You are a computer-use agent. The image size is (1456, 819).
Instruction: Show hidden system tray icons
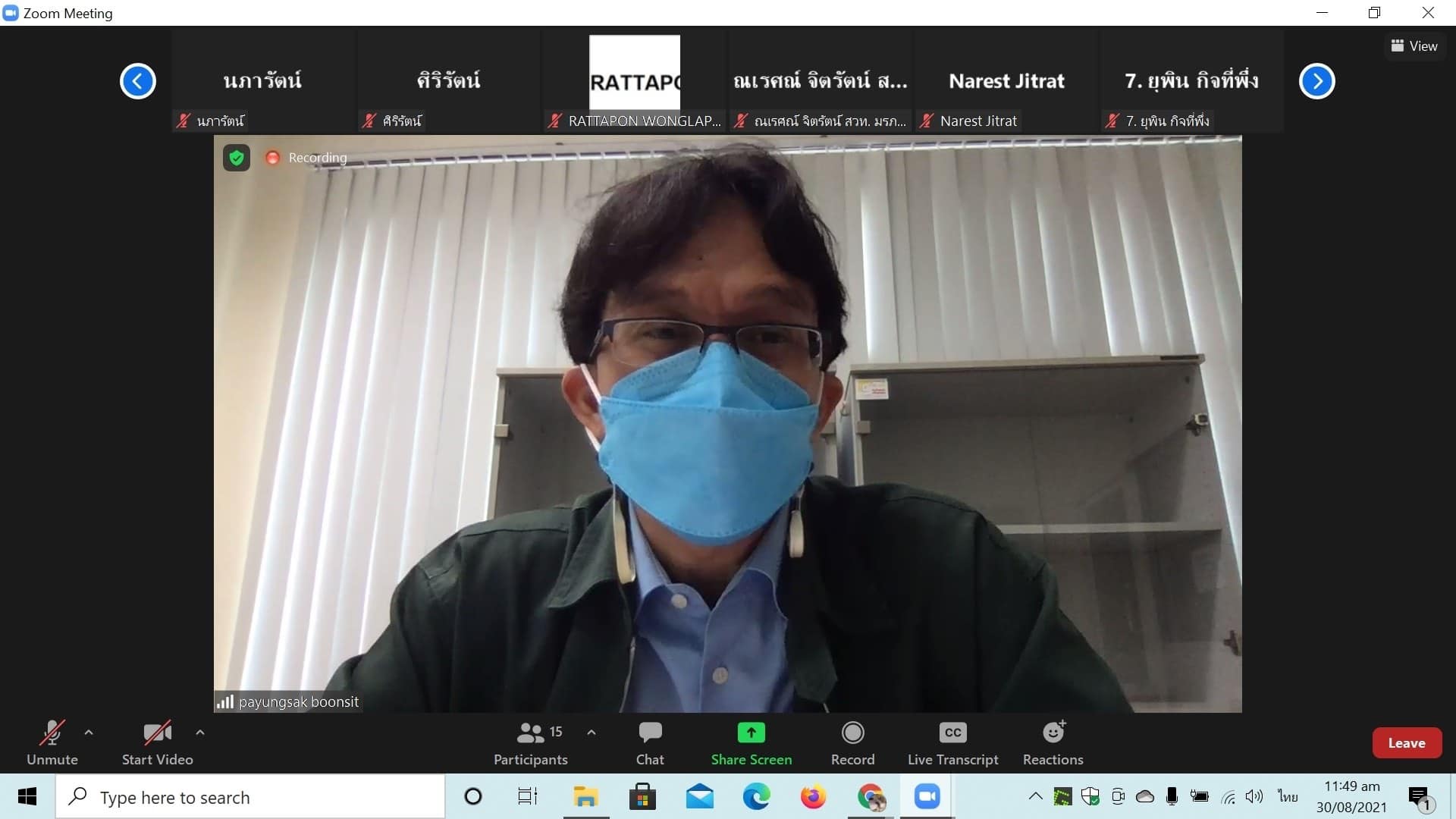tap(1035, 796)
